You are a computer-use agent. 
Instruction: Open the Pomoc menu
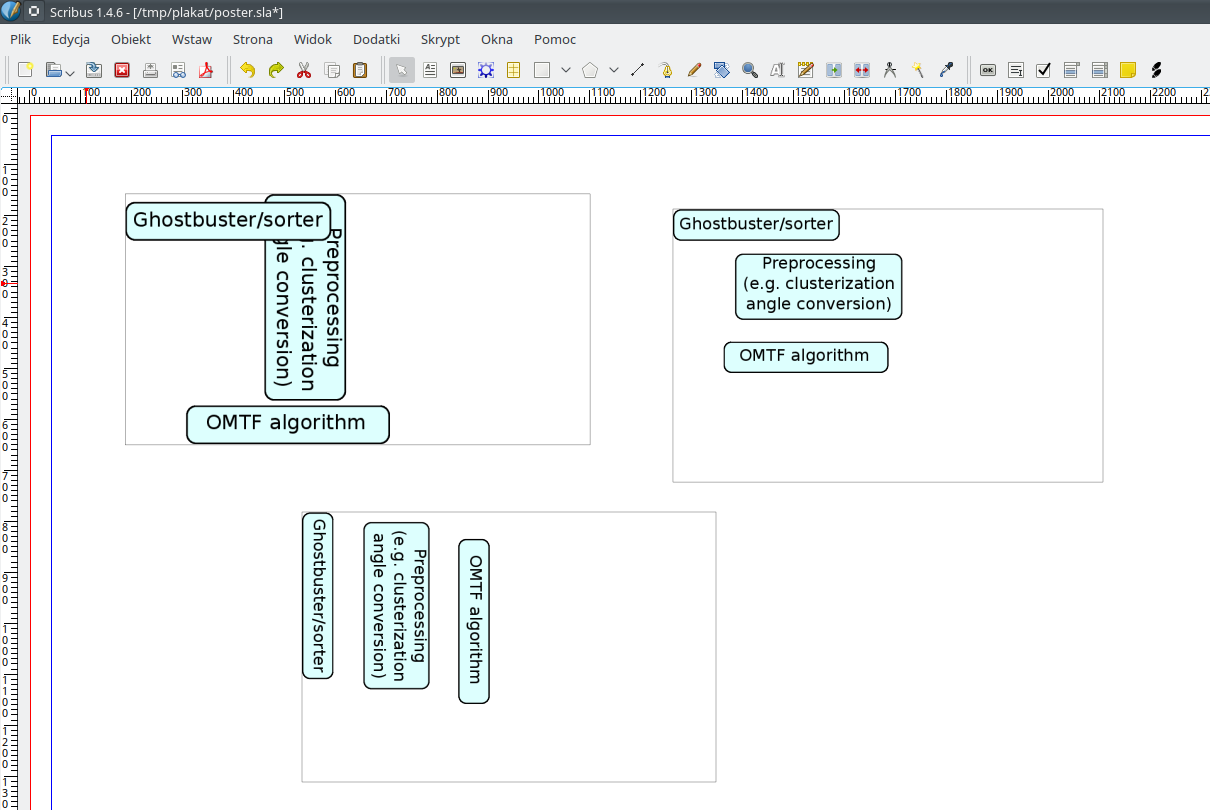click(x=555, y=40)
